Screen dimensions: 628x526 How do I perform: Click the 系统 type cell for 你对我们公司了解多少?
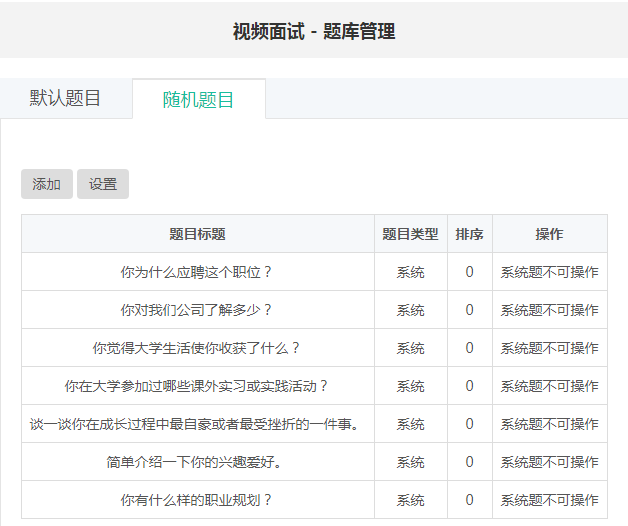(x=410, y=310)
